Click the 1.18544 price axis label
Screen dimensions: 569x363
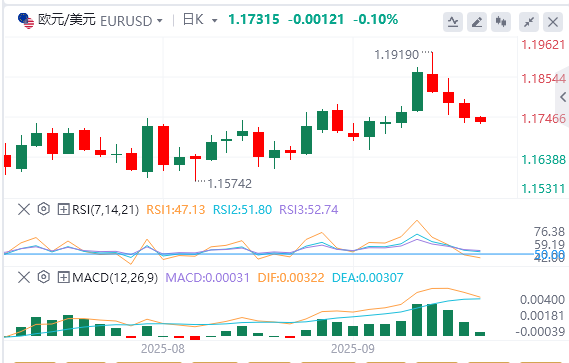pos(544,79)
